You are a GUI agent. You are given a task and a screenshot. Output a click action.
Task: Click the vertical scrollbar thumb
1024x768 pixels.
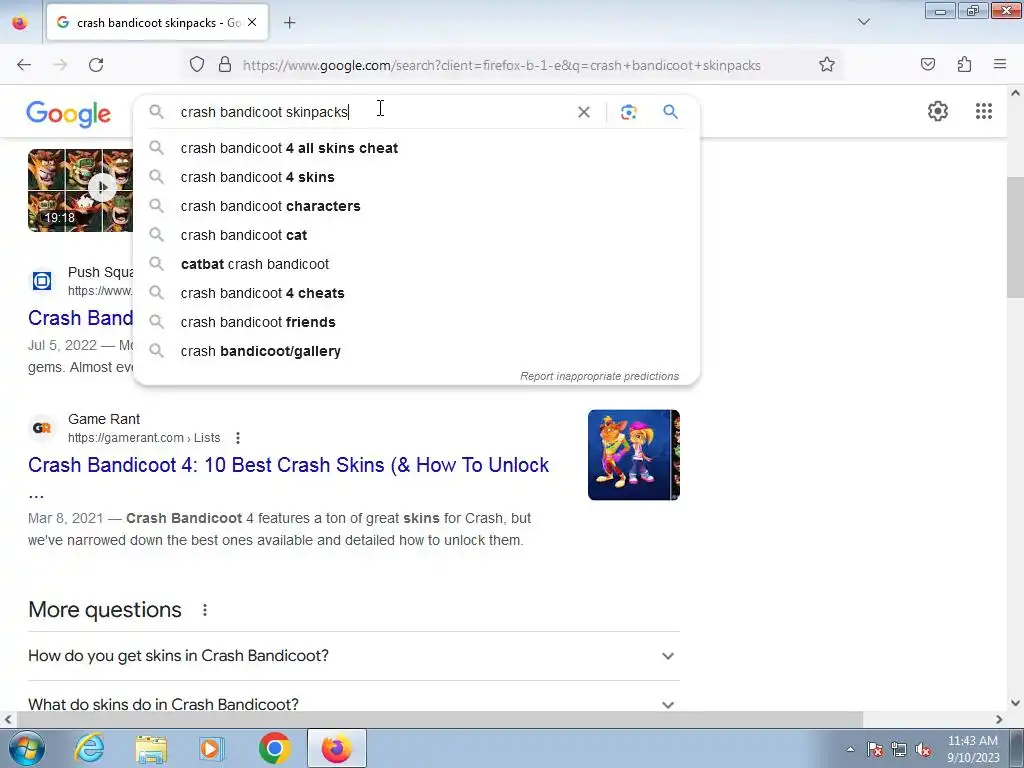click(1015, 236)
